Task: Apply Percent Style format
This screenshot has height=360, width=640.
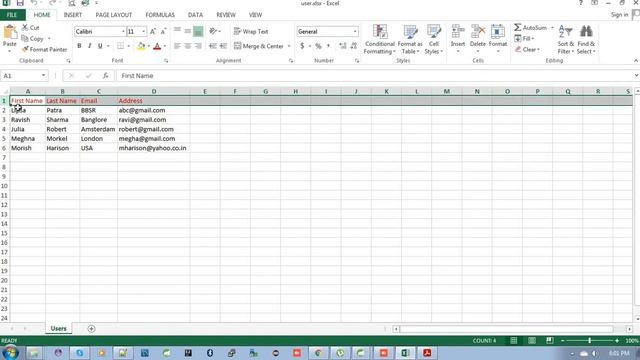Action: tap(318, 46)
